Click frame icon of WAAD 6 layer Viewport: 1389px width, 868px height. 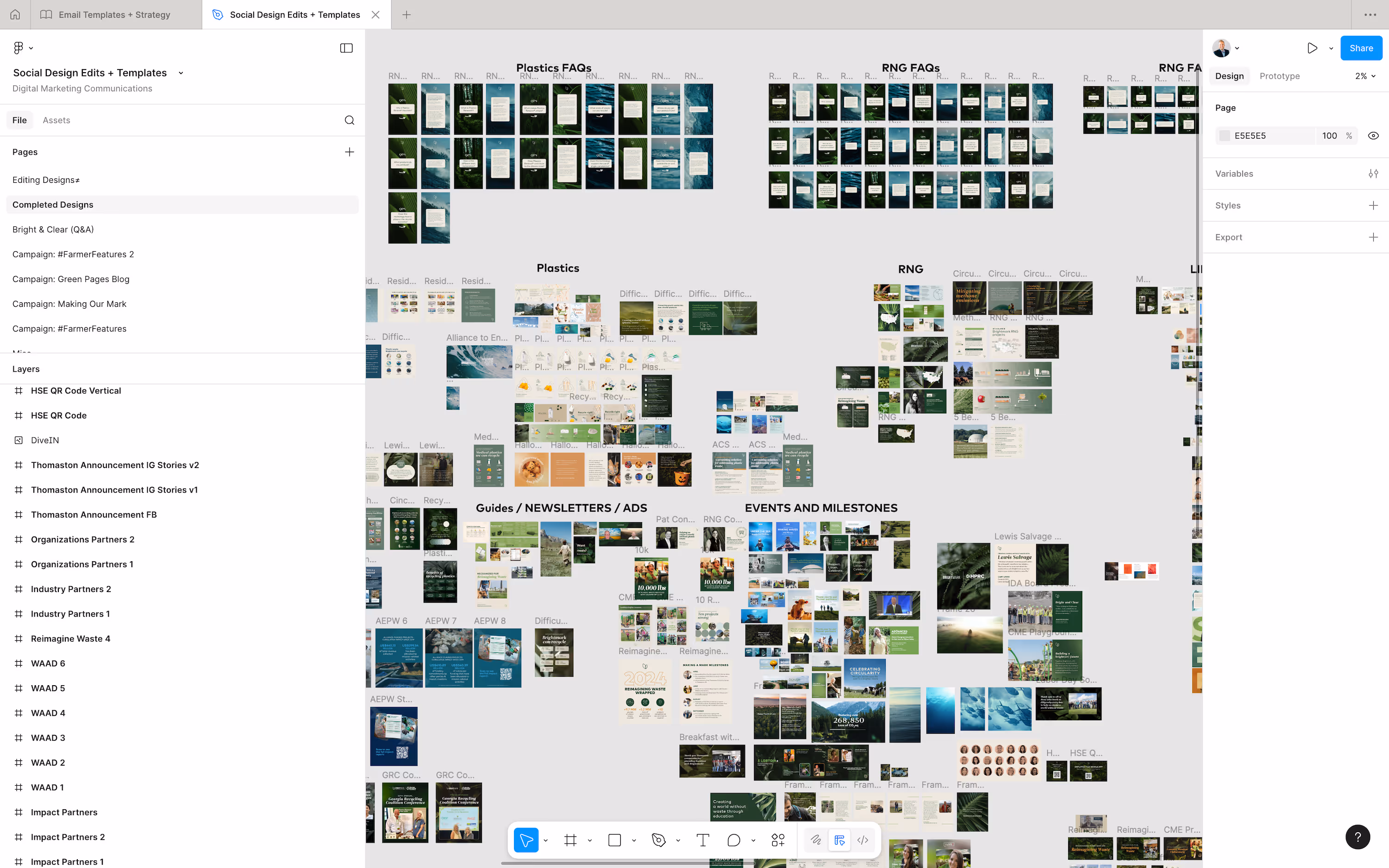point(19,664)
